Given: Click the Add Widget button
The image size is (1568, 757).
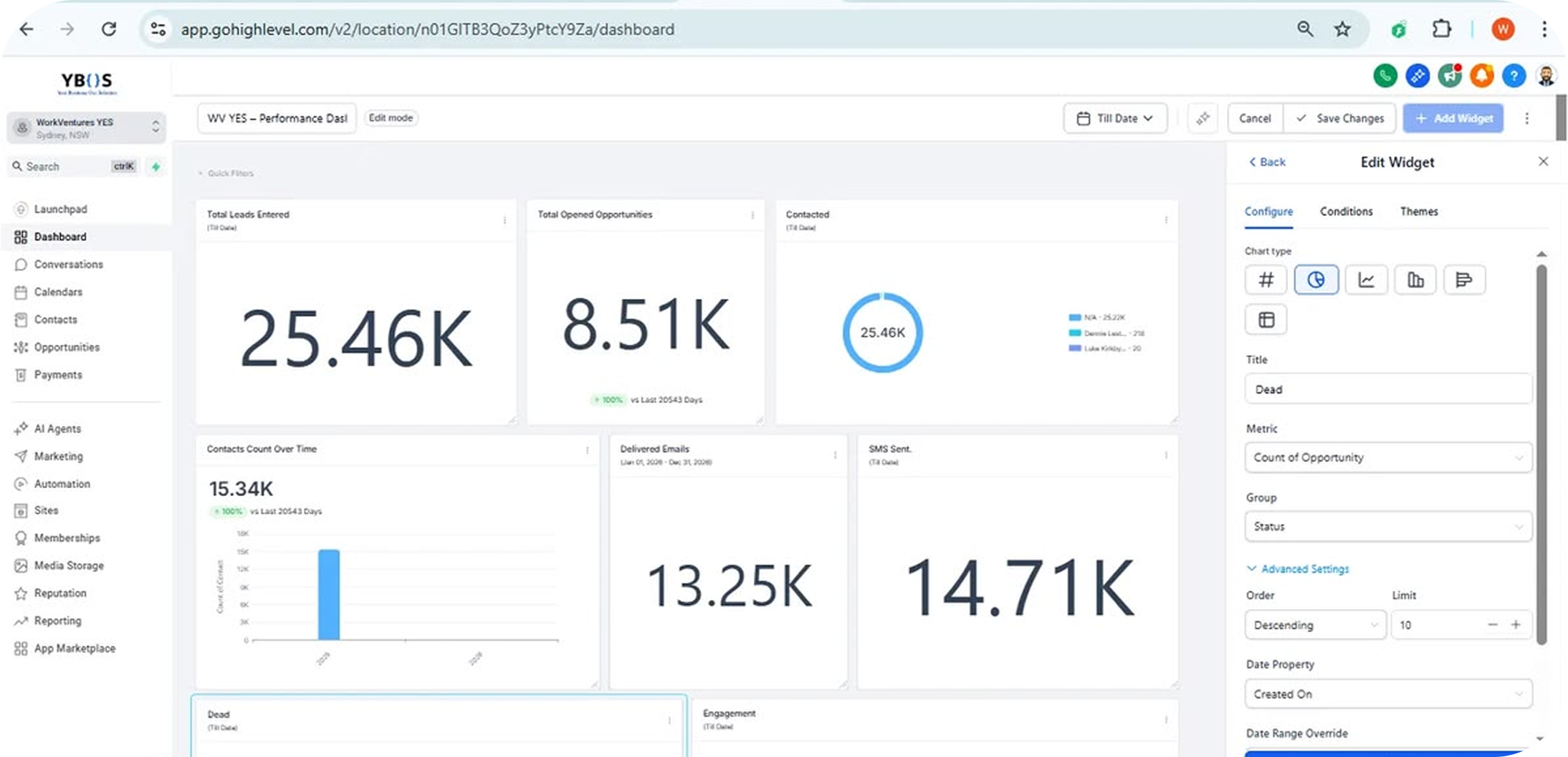Looking at the screenshot, I should click(1454, 118).
